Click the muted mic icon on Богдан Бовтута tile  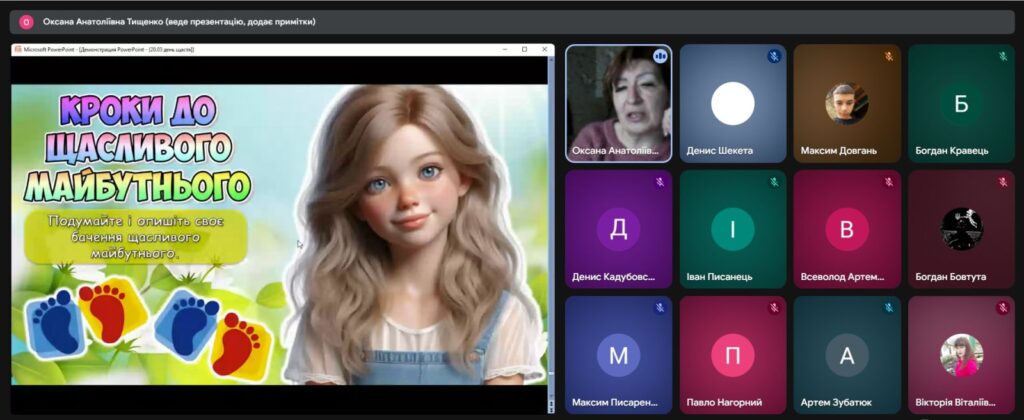click(x=1001, y=182)
